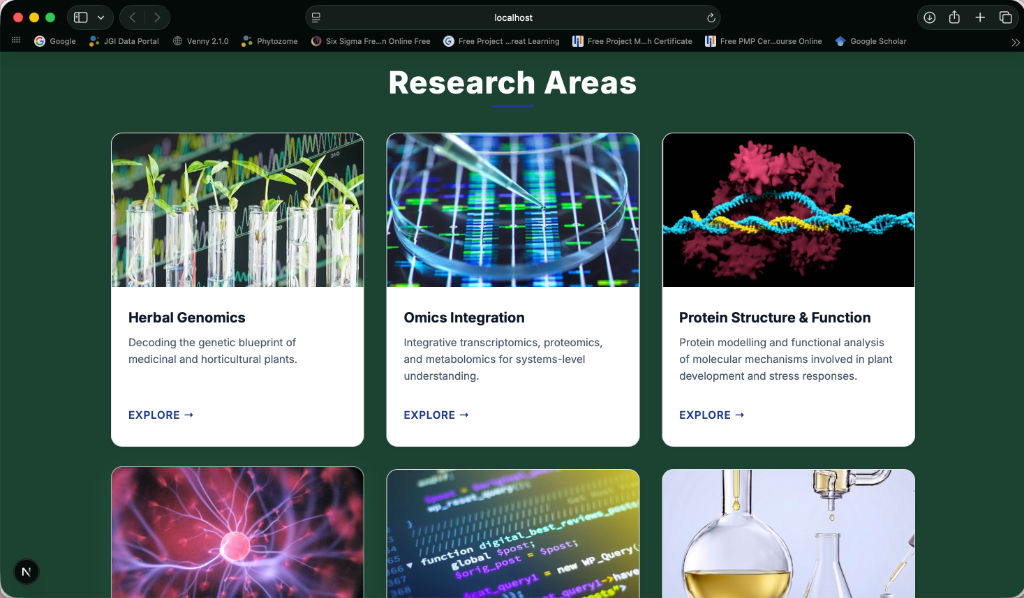
Task: Open Free Project ...reat Learning bookmark
Action: click(x=501, y=41)
